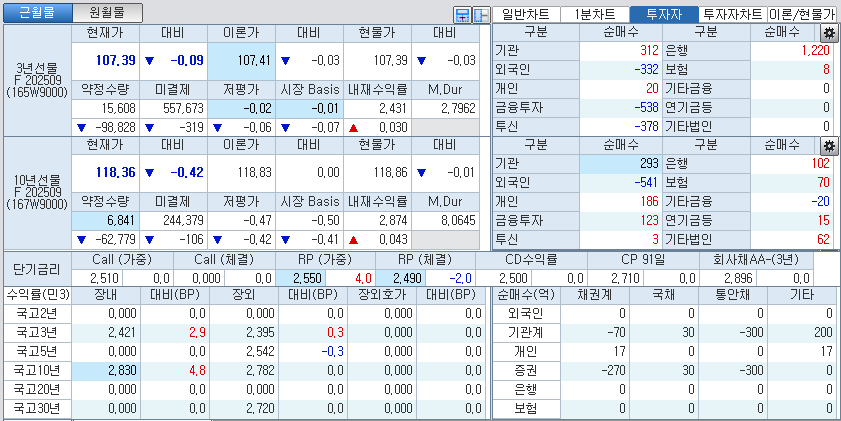
Task: Click the horizontal split layout icon
Action: pyautogui.click(x=461, y=15)
